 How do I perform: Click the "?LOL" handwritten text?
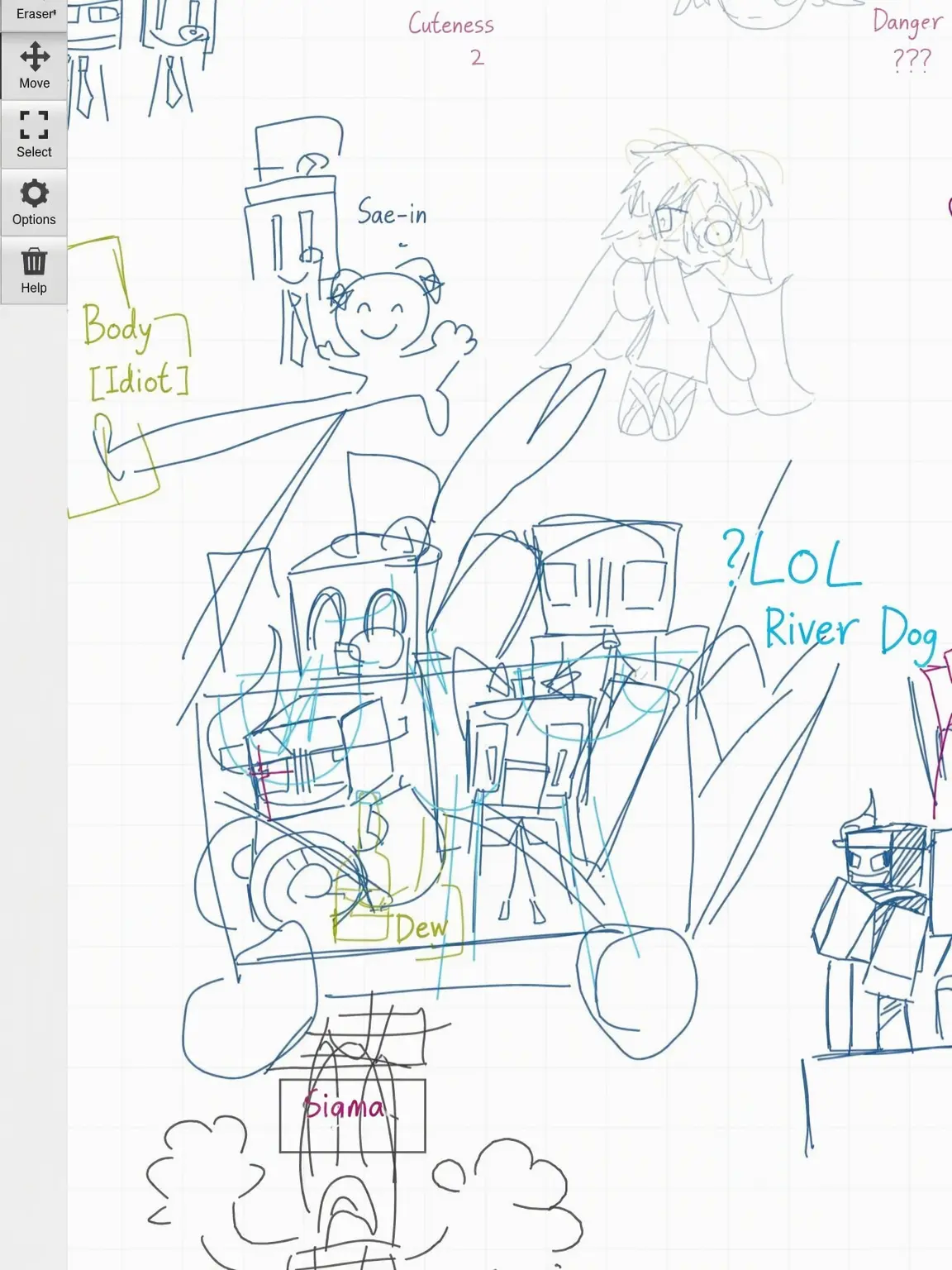[x=792, y=560]
